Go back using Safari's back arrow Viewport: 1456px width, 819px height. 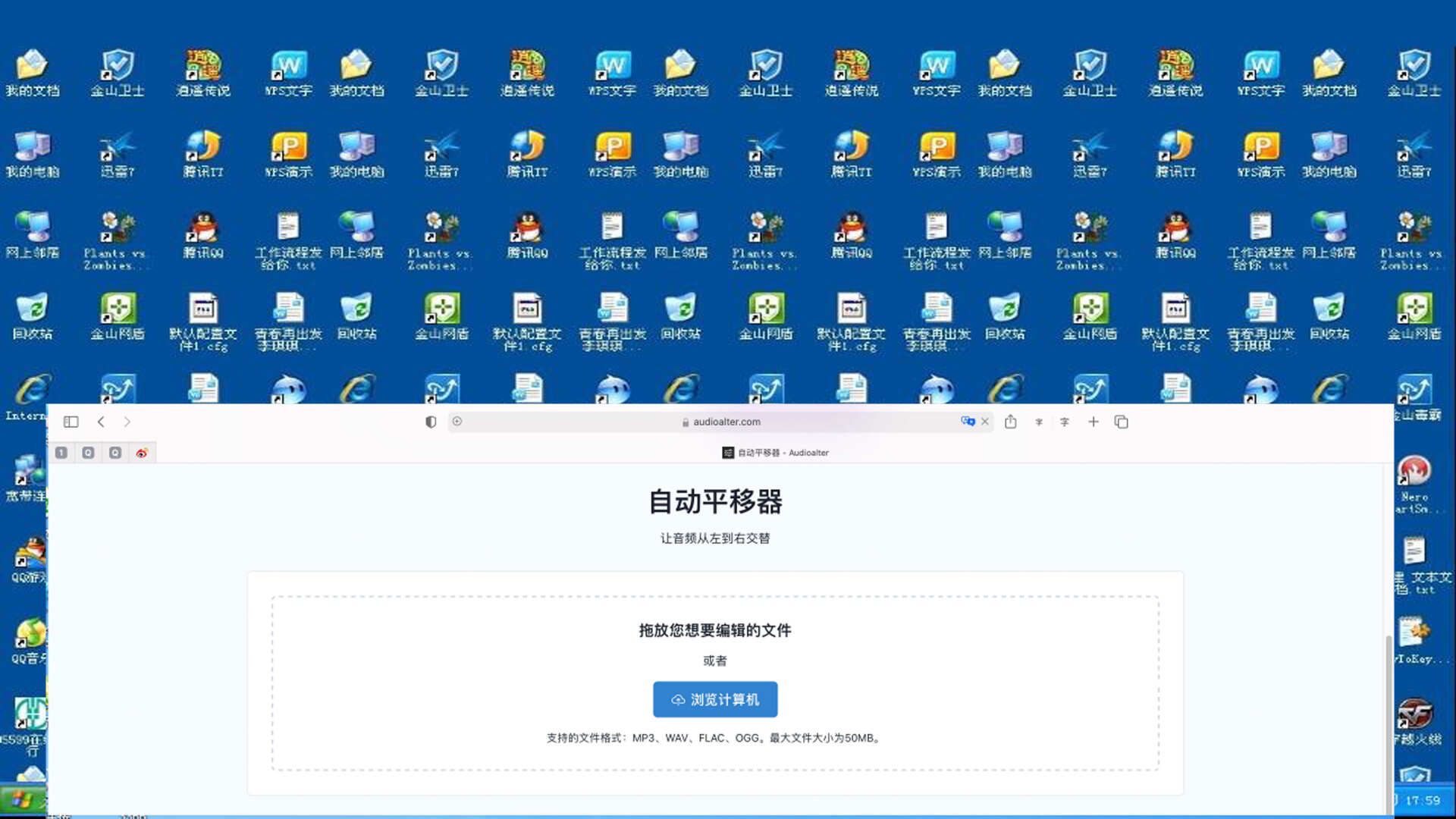[101, 422]
